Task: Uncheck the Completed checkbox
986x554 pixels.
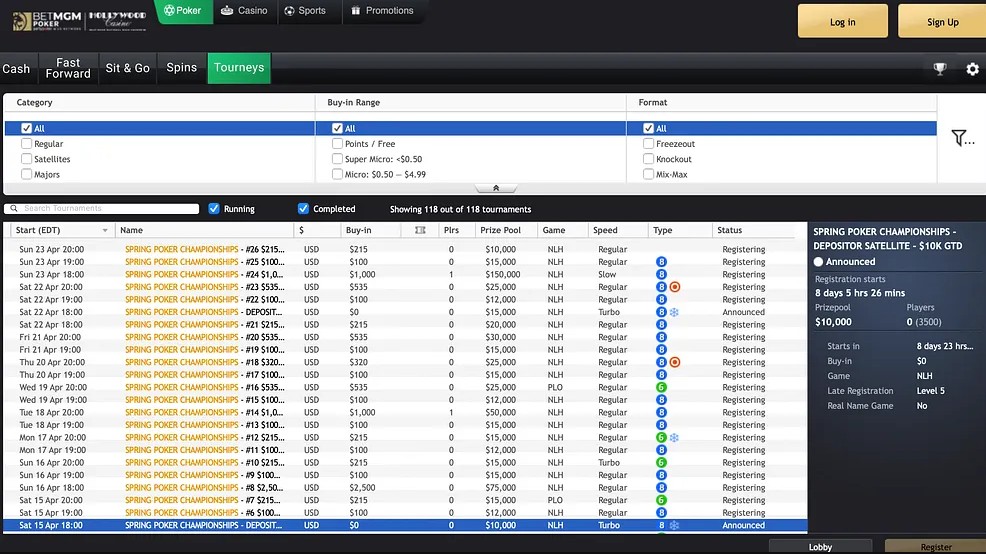Action: [x=303, y=209]
